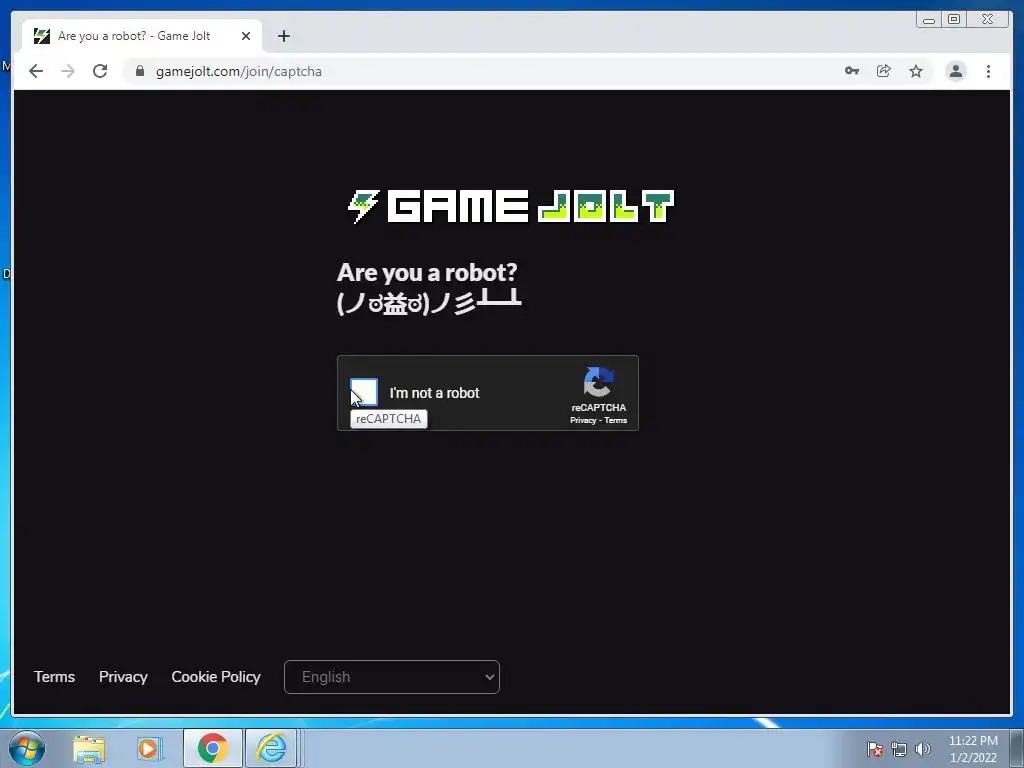Go back to the previous page
The image size is (1024, 768).
coord(36,71)
